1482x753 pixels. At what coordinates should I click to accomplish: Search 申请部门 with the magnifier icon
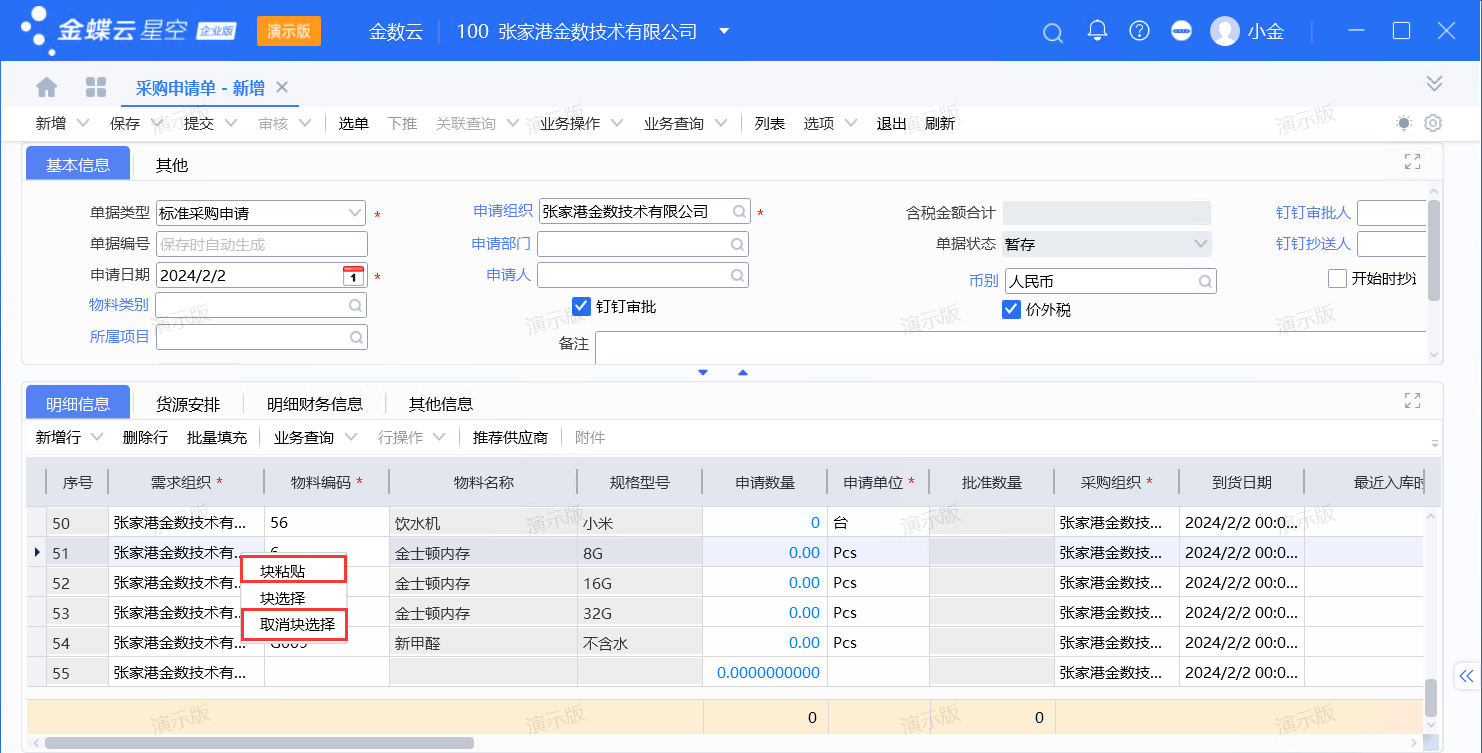737,244
